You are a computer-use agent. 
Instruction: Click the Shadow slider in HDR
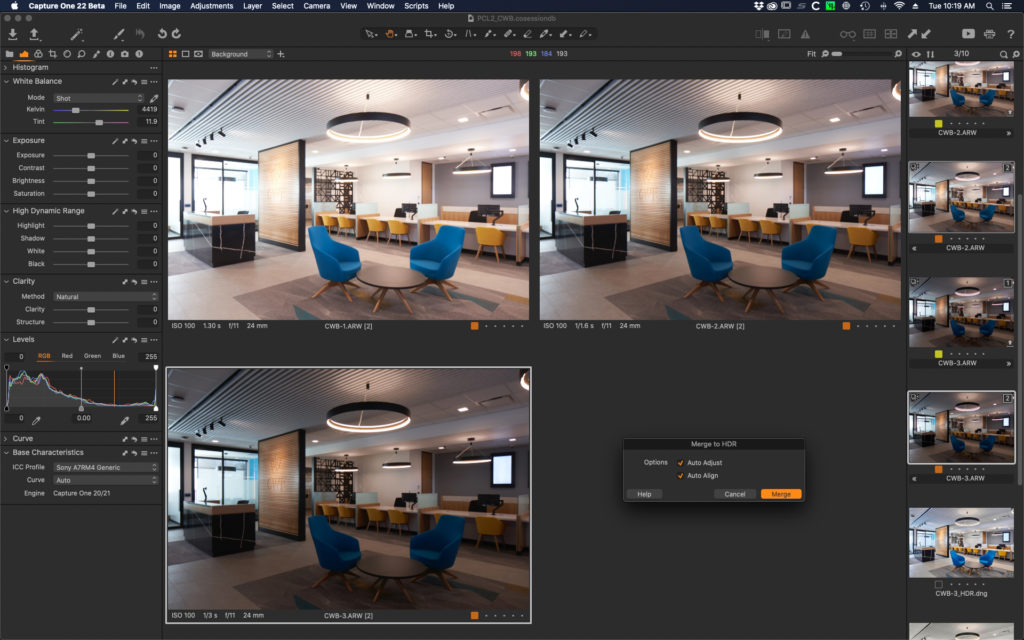coord(91,238)
